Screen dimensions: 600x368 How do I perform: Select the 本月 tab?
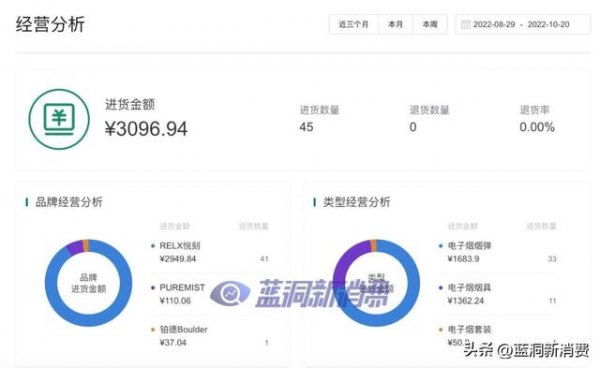[395, 24]
